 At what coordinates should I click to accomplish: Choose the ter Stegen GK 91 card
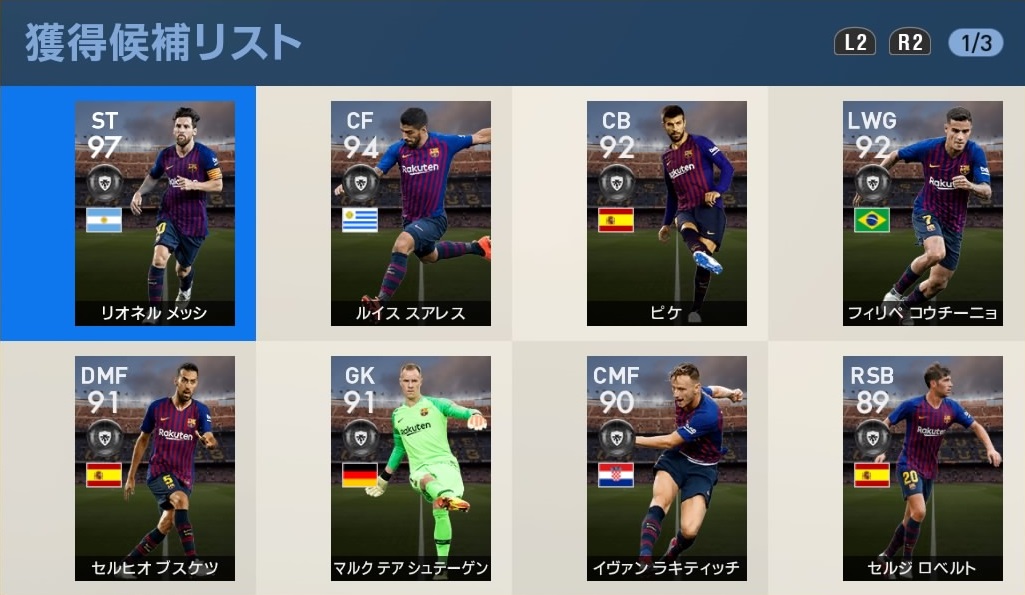[x=411, y=468]
